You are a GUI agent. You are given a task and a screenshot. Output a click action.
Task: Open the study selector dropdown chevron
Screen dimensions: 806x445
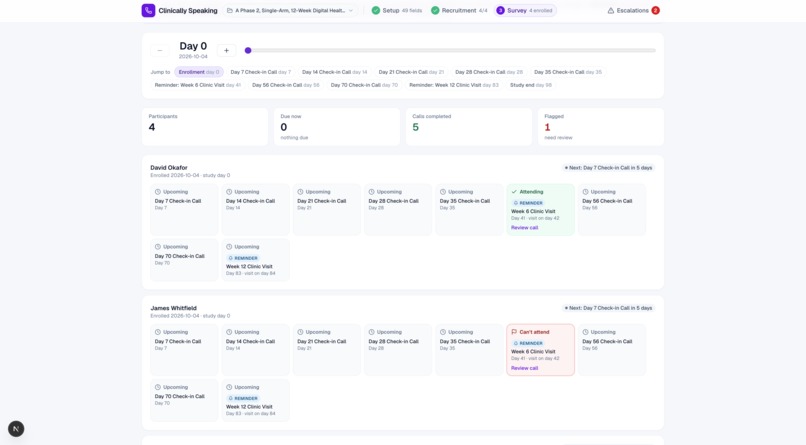pyautogui.click(x=351, y=10)
